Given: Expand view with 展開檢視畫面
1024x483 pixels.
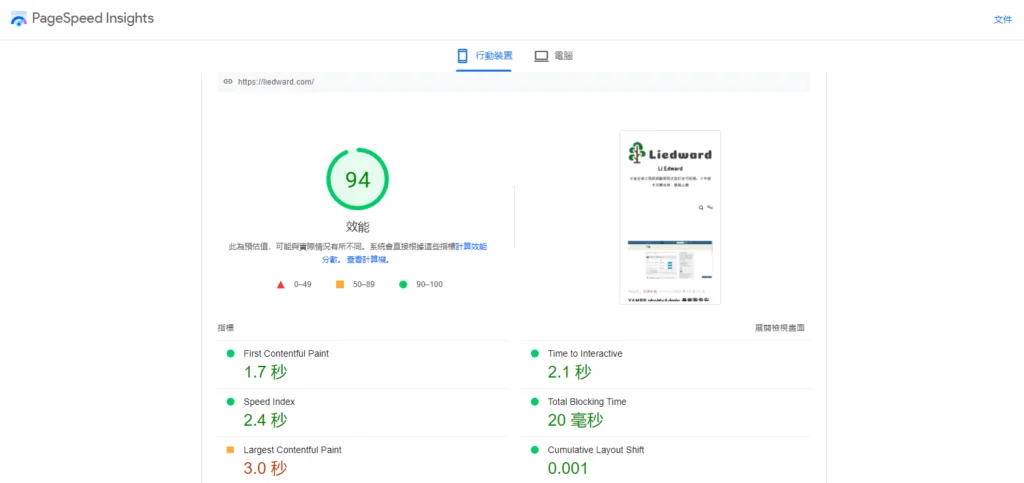Looking at the screenshot, I should pyautogui.click(x=780, y=328).
